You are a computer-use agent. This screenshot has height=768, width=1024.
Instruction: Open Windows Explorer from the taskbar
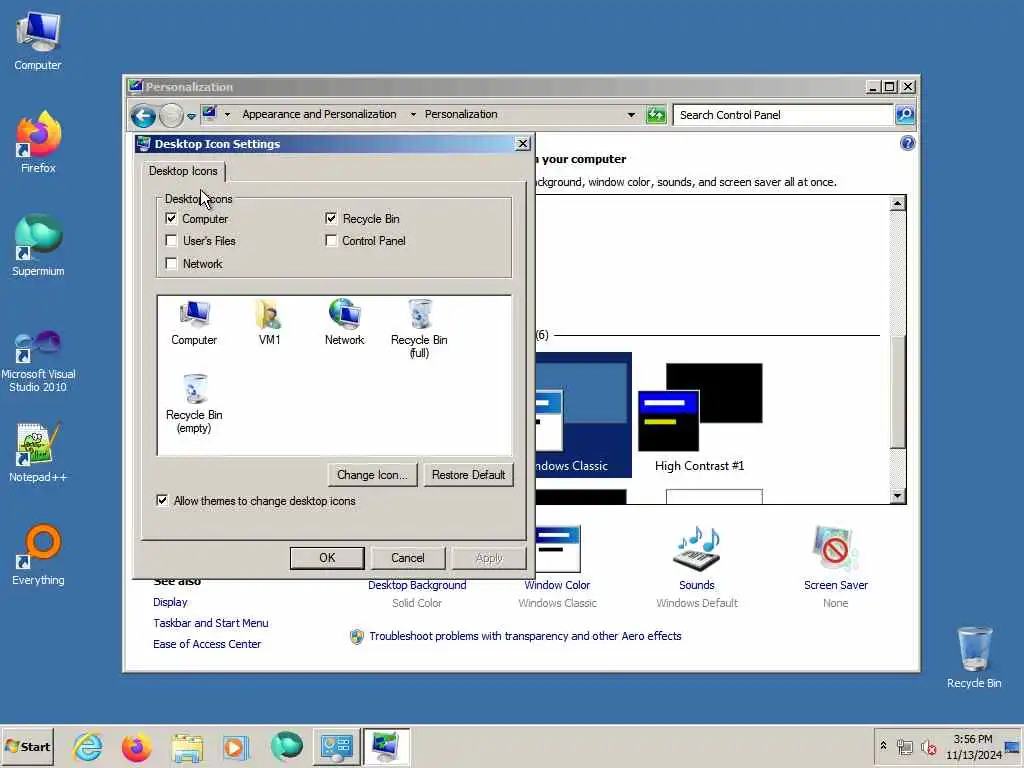pos(187,746)
